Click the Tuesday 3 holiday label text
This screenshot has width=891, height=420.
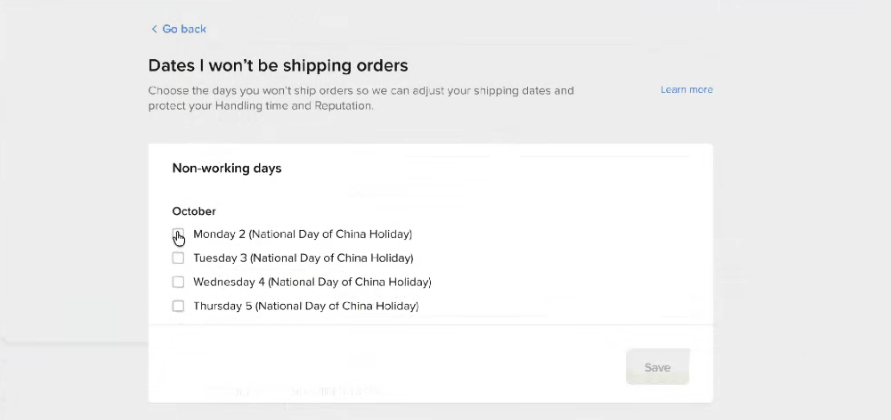303,258
